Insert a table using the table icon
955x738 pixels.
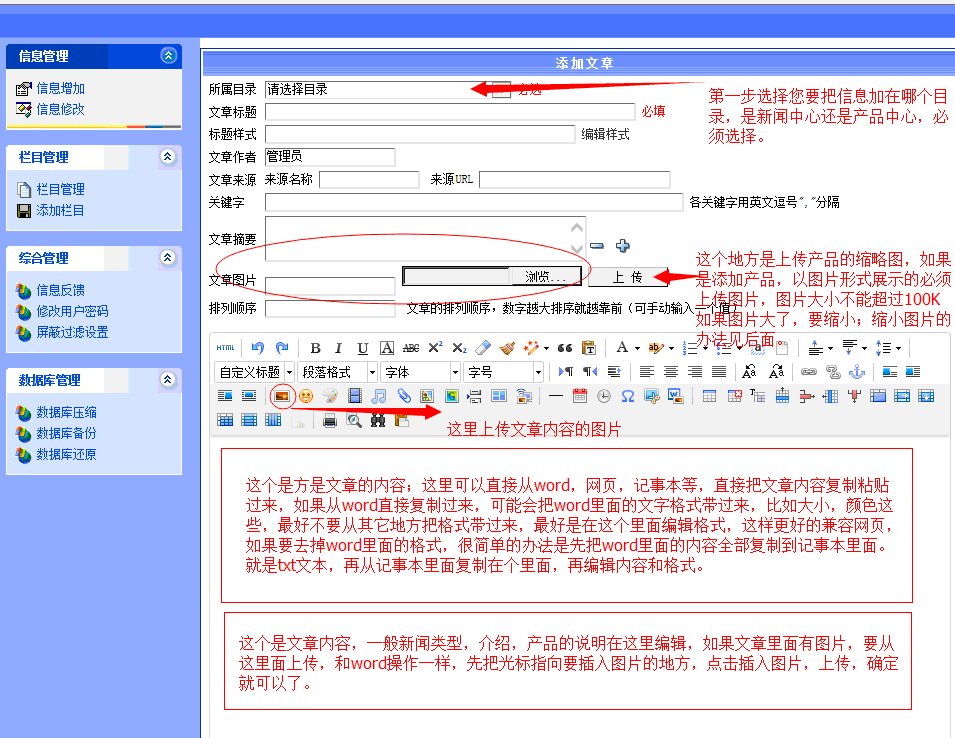pos(709,396)
